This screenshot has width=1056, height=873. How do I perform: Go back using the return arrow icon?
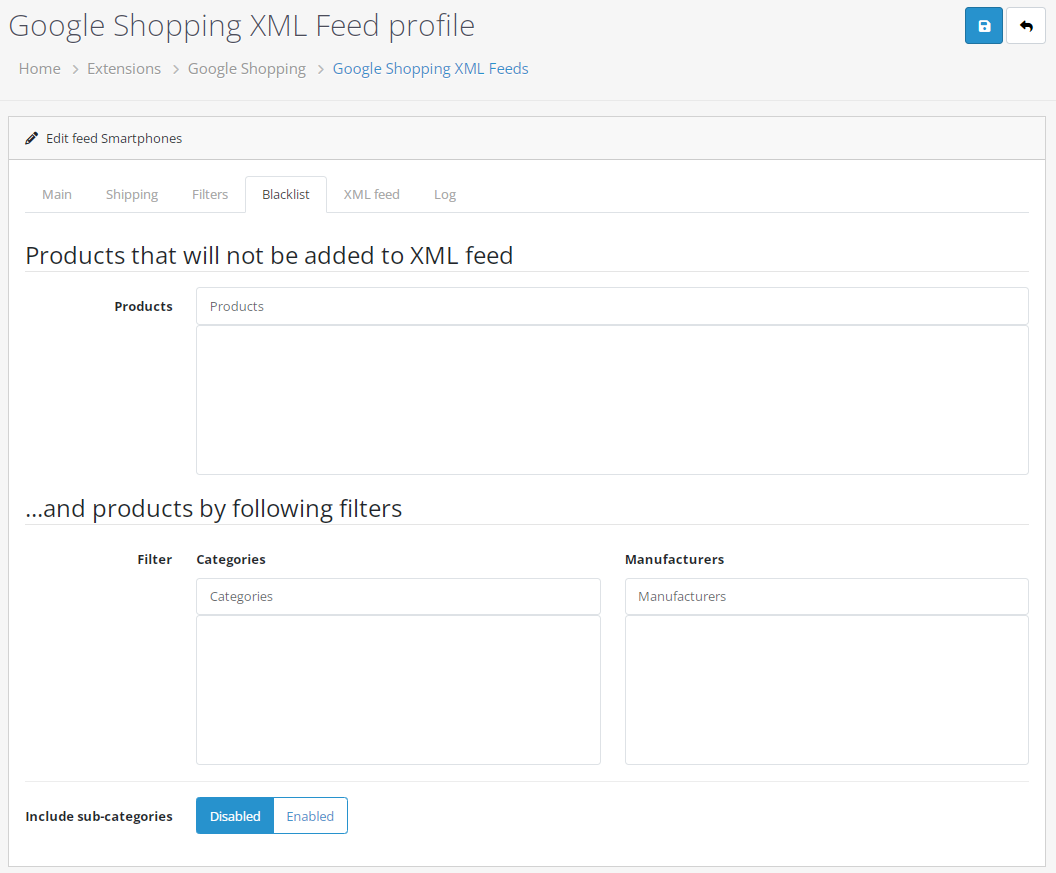tap(1026, 26)
